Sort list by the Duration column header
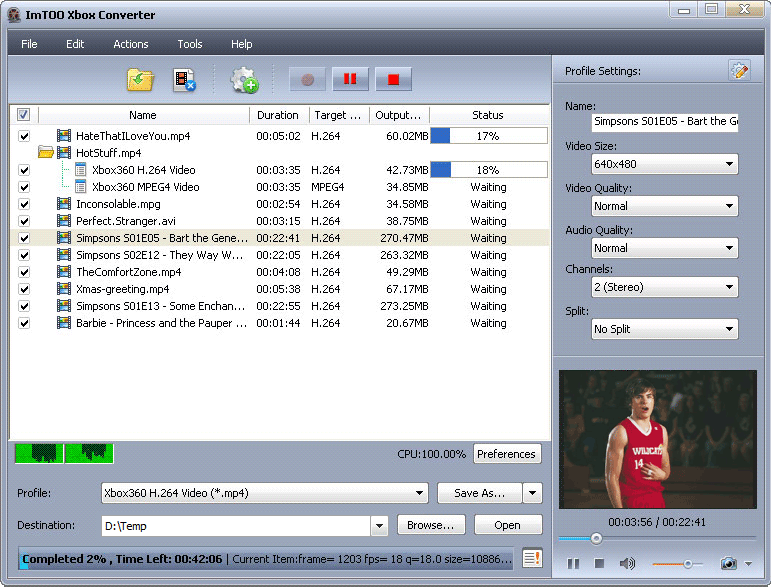 point(278,115)
